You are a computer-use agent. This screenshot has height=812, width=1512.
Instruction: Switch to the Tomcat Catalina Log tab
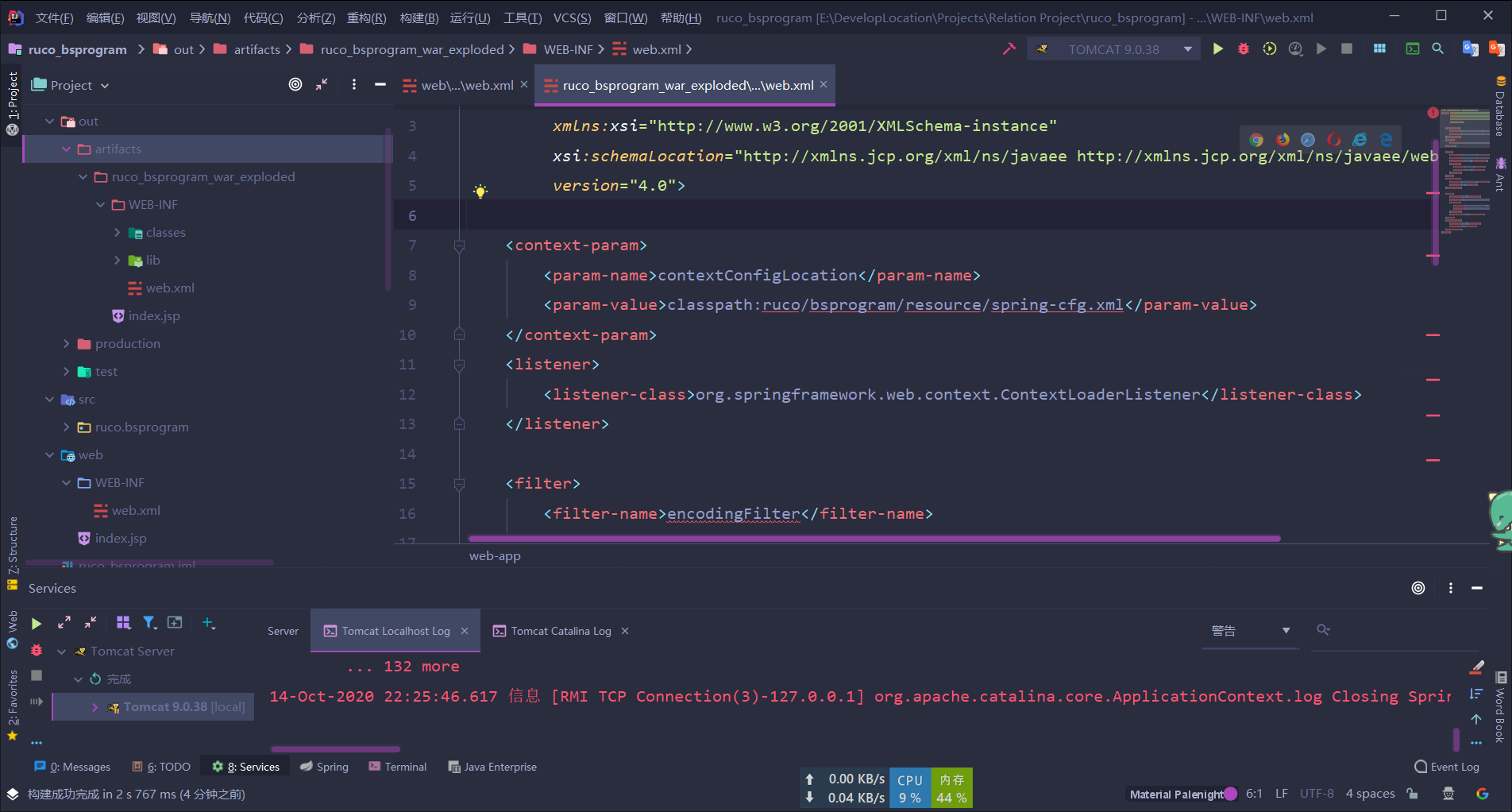[x=561, y=631]
